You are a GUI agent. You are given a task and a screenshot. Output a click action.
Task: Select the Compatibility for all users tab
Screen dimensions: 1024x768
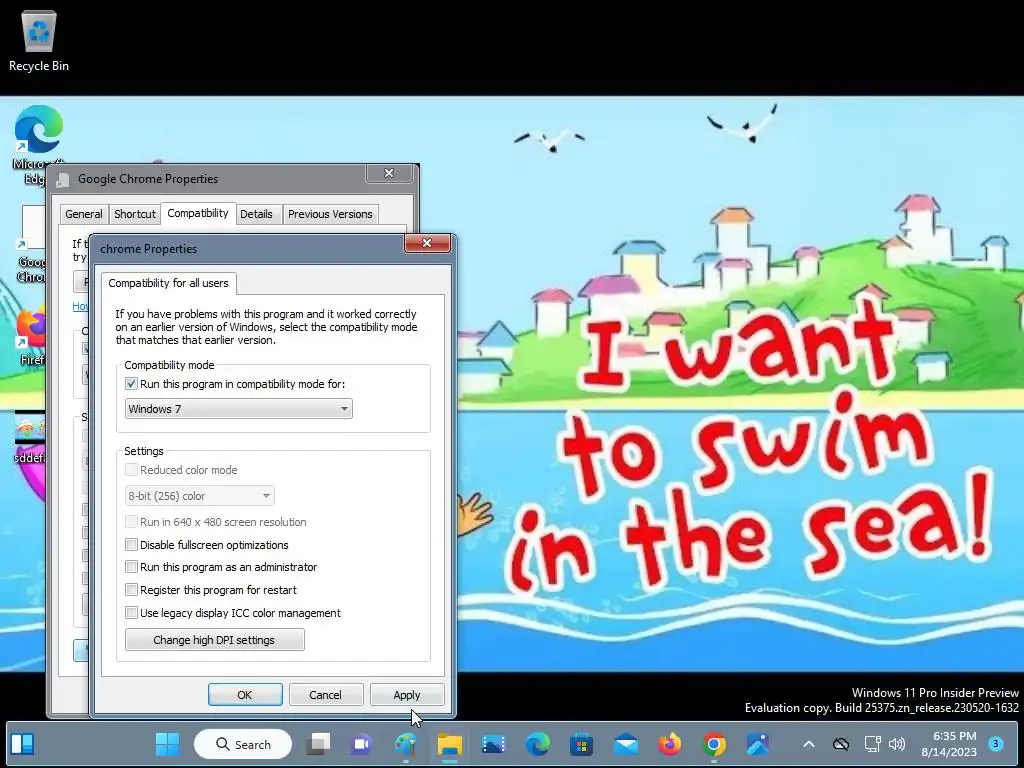tap(168, 283)
